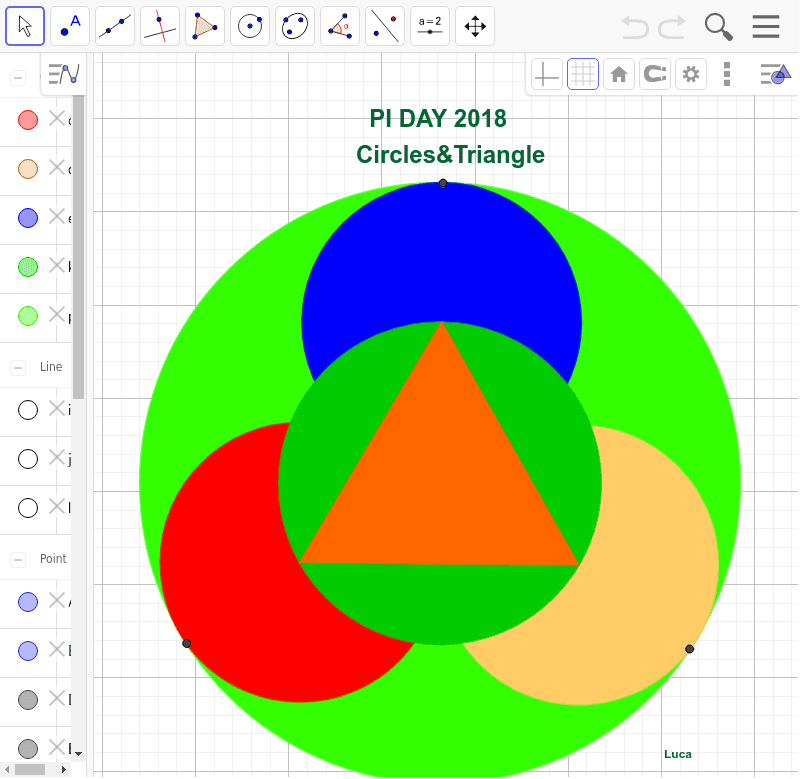Select the Circle with Center tool
This screenshot has height=779, width=800.
[249, 25]
